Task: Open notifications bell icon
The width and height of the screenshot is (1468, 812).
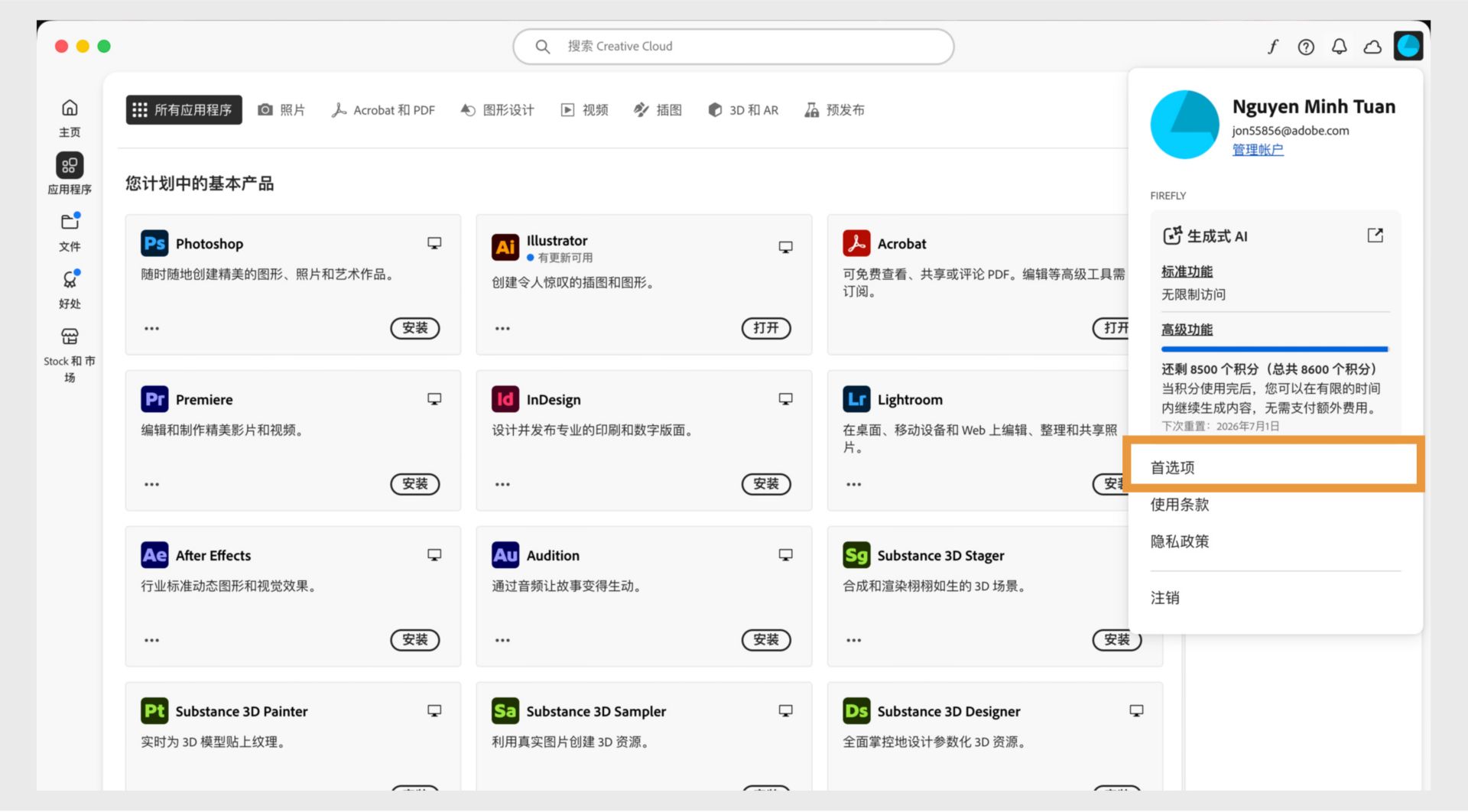Action: pyautogui.click(x=1339, y=47)
